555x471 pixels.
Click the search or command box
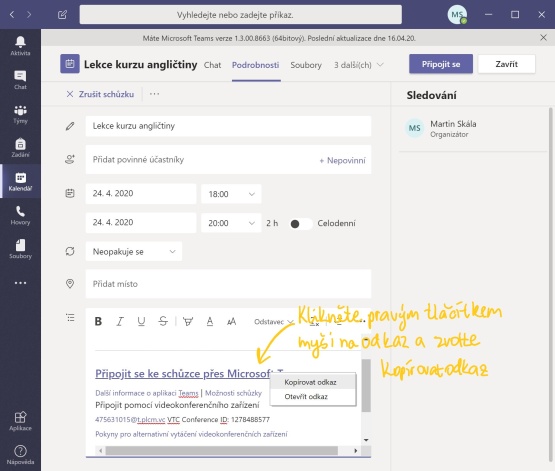(241, 15)
